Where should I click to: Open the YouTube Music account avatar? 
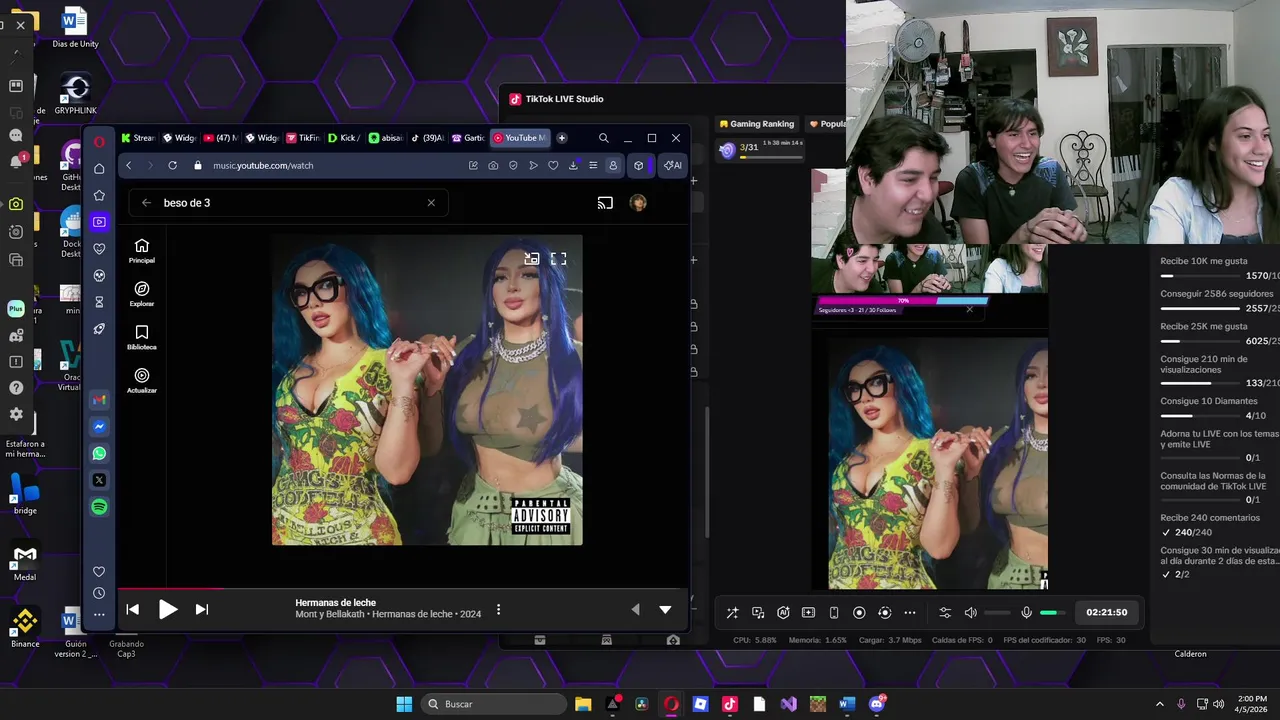(x=638, y=203)
